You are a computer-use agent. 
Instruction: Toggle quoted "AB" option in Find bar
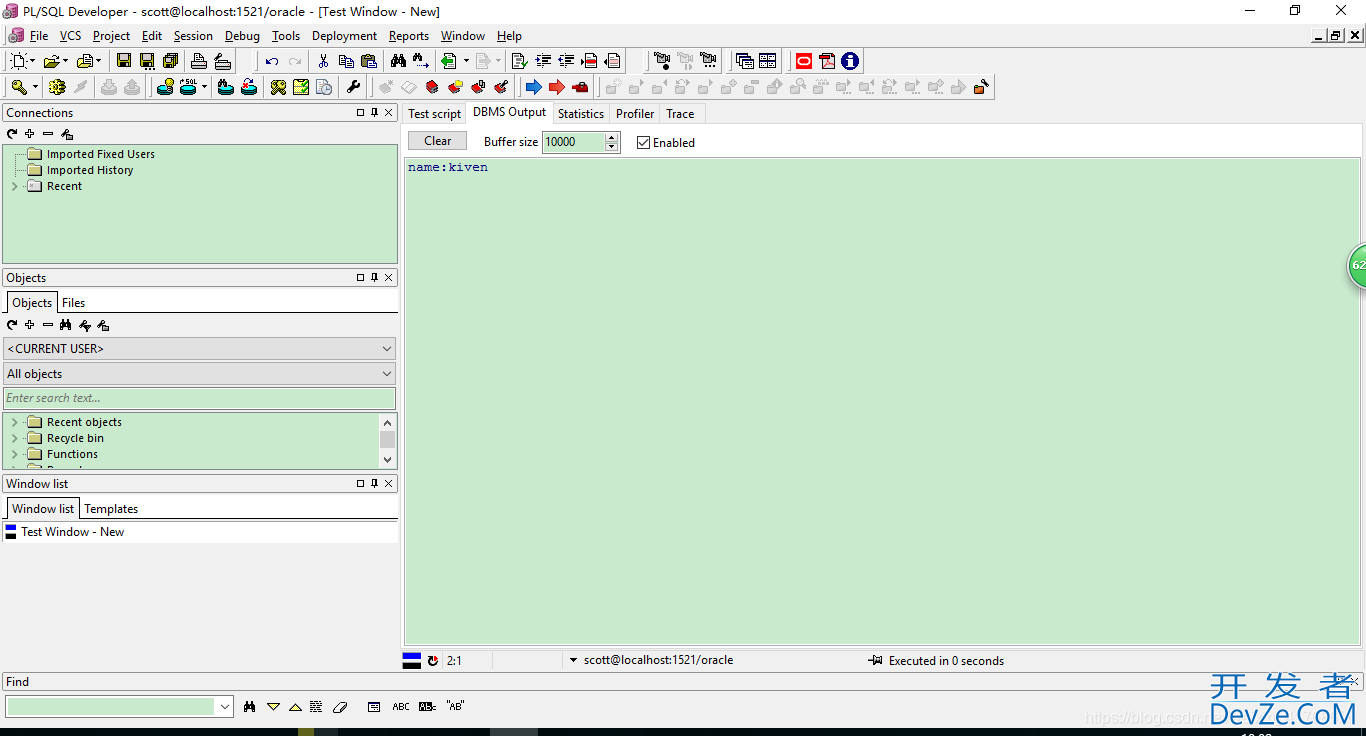coord(455,707)
